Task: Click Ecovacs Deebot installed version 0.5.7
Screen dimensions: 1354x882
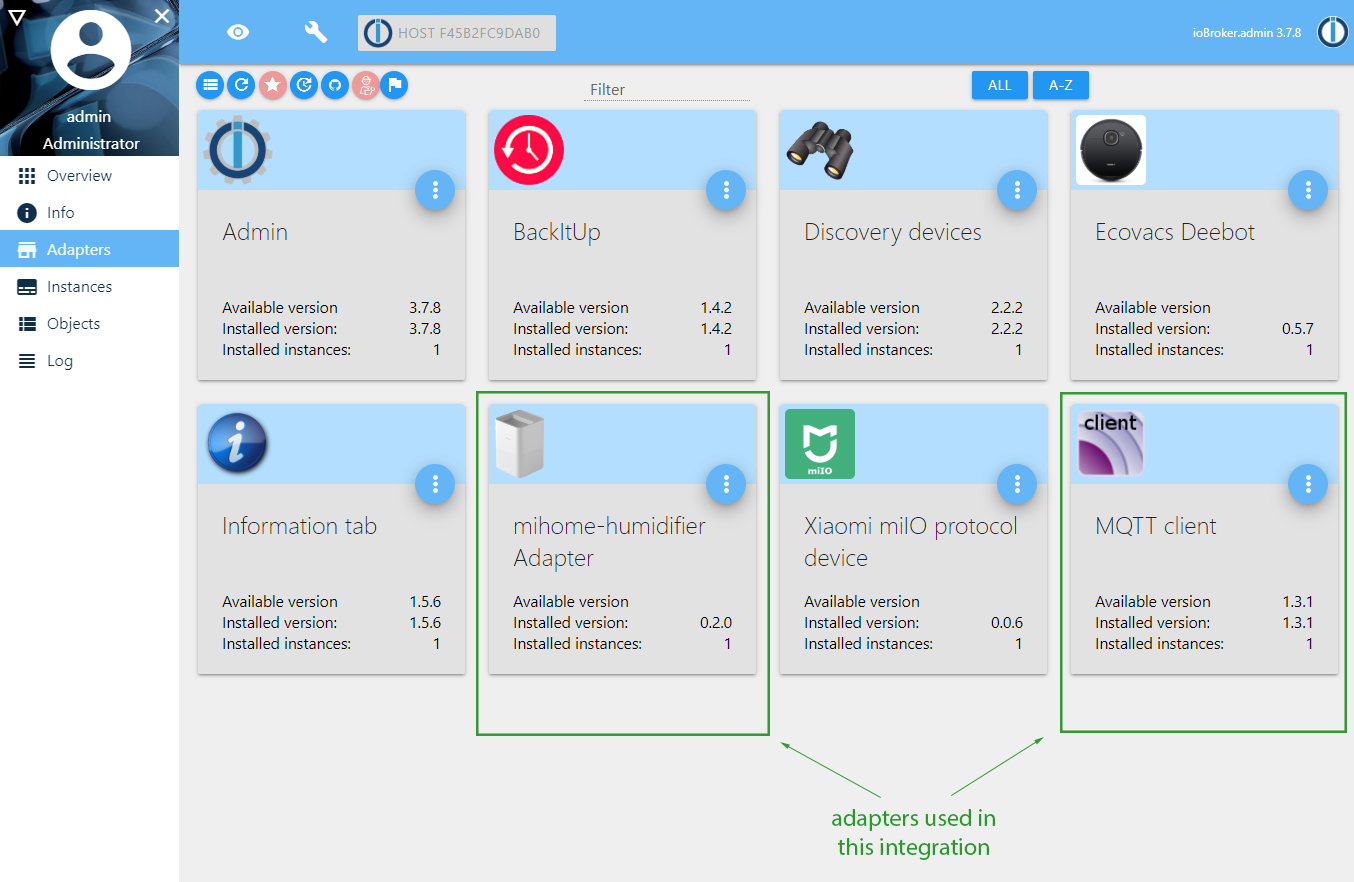Action: click(1297, 329)
